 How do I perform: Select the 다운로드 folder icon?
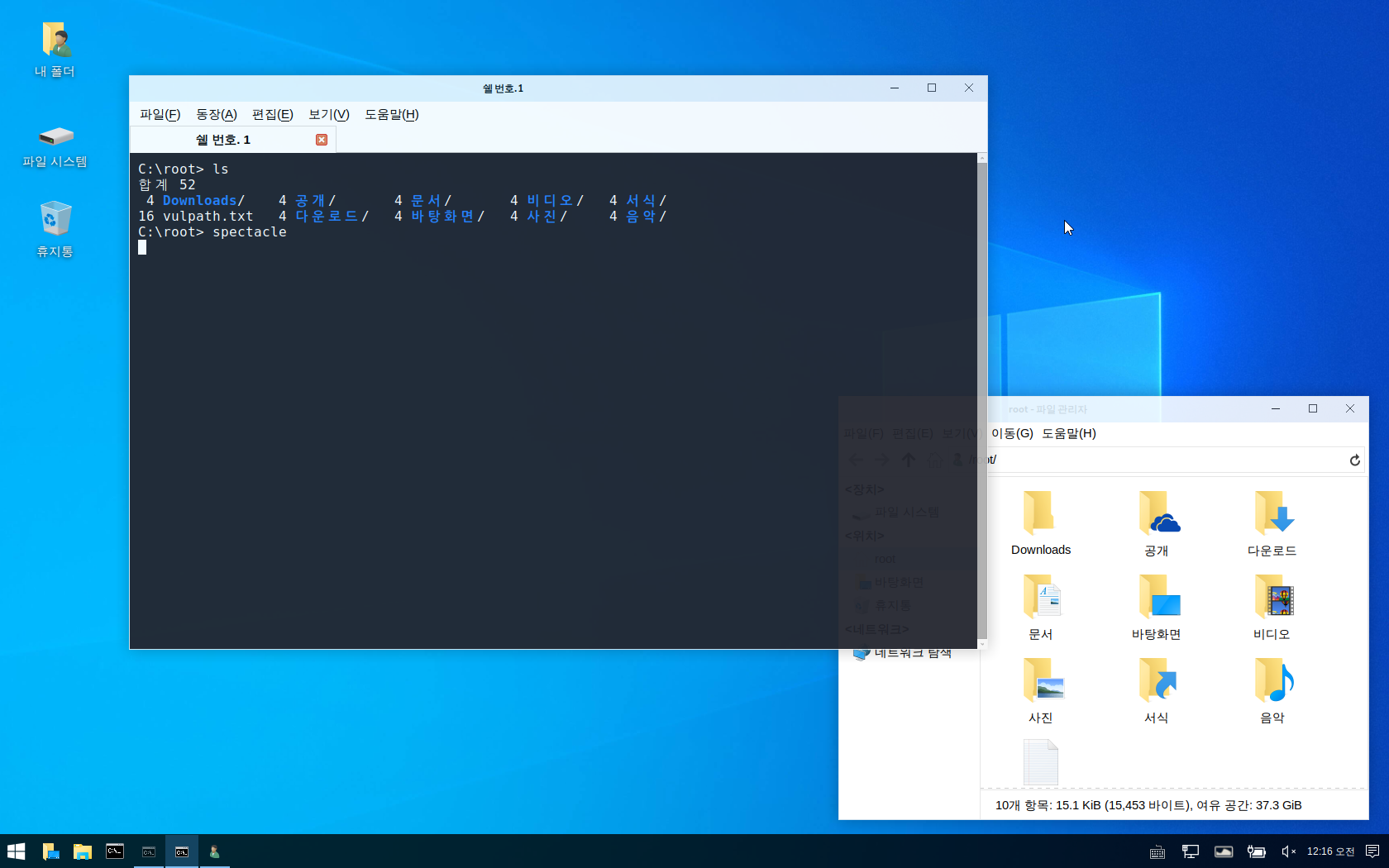click(1272, 523)
